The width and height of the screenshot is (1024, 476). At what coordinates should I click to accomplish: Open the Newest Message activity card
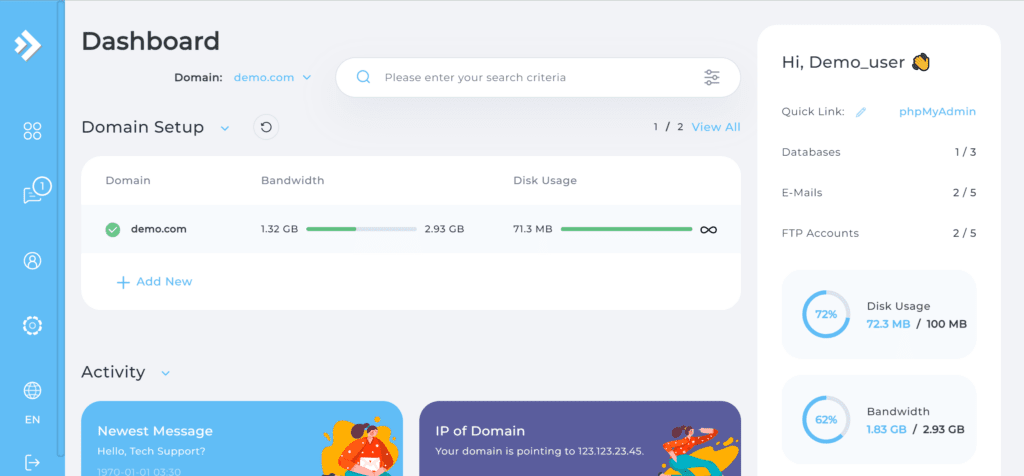pyautogui.click(x=242, y=438)
